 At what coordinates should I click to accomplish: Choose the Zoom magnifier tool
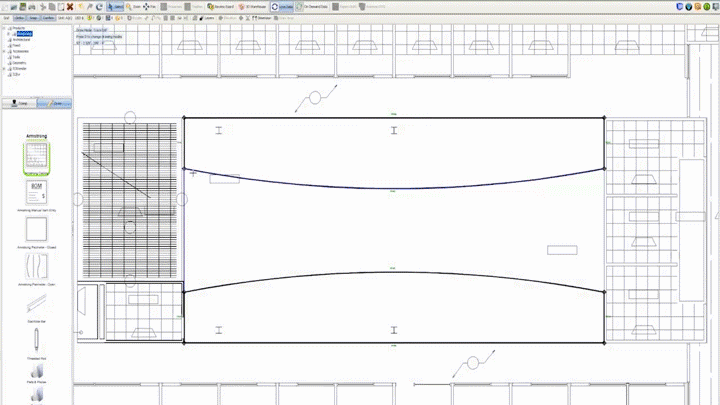pos(134,7)
